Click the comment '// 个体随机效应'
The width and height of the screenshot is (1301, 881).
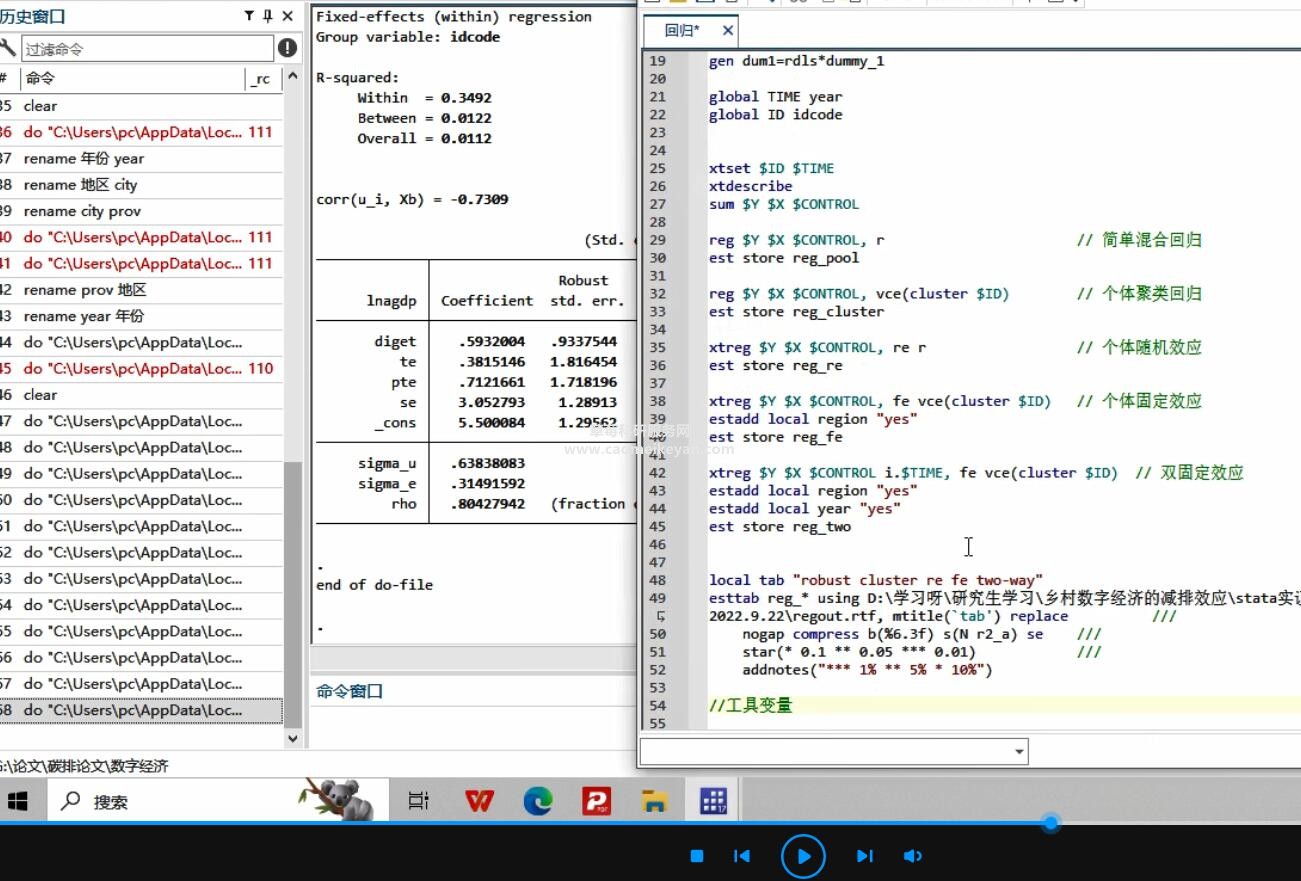[x=1139, y=348]
